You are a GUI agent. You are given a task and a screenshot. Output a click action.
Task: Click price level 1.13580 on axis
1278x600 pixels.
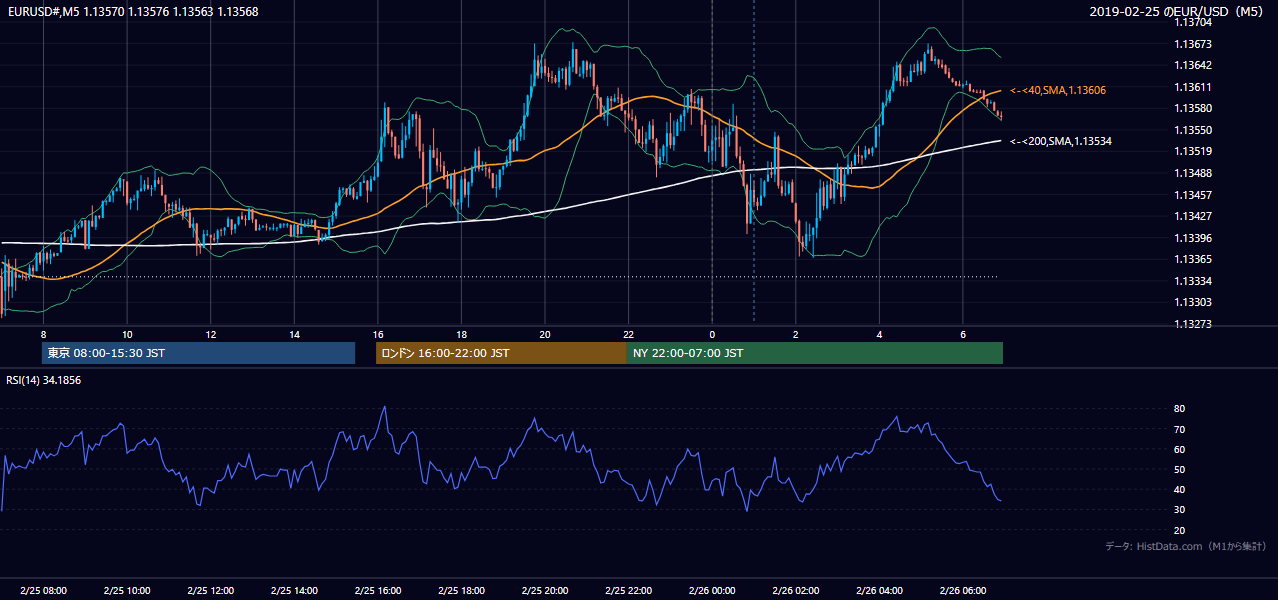1194,108
